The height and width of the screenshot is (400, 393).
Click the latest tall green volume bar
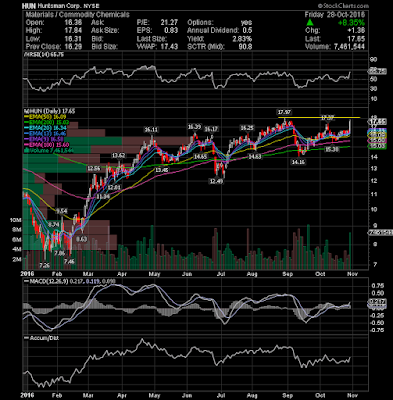coord(350,251)
